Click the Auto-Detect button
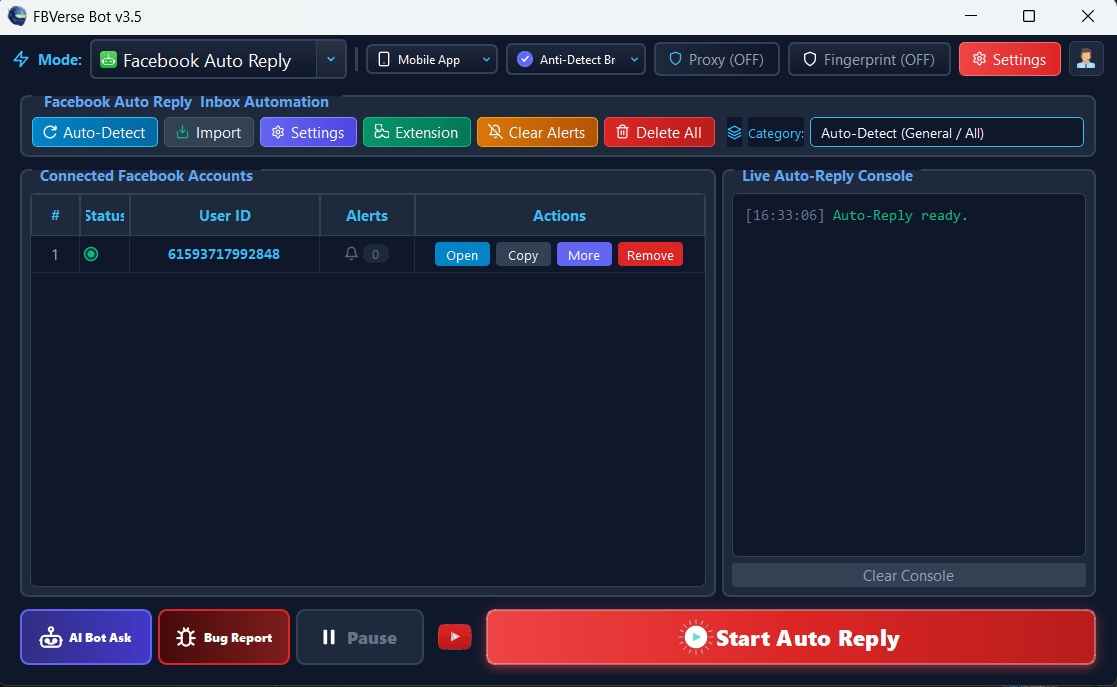The width and height of the screenshot is (1117, 687). pyautogui.click(x=95, y=133)
